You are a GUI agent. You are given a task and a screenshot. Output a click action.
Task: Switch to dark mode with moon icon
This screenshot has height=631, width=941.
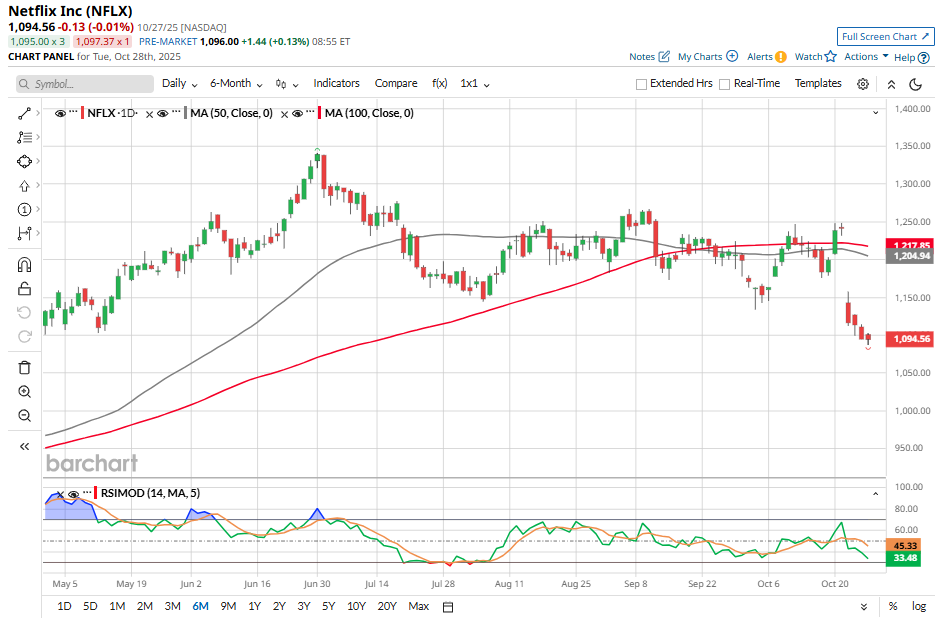point(918,84)
